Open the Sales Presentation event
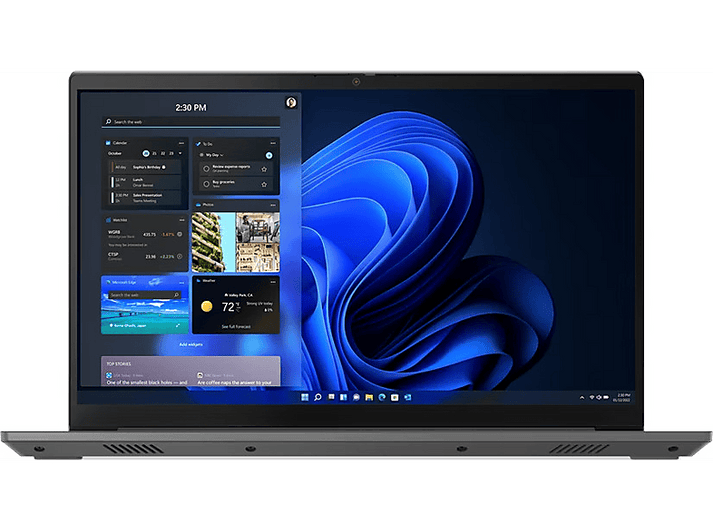 tap(146, 198)
